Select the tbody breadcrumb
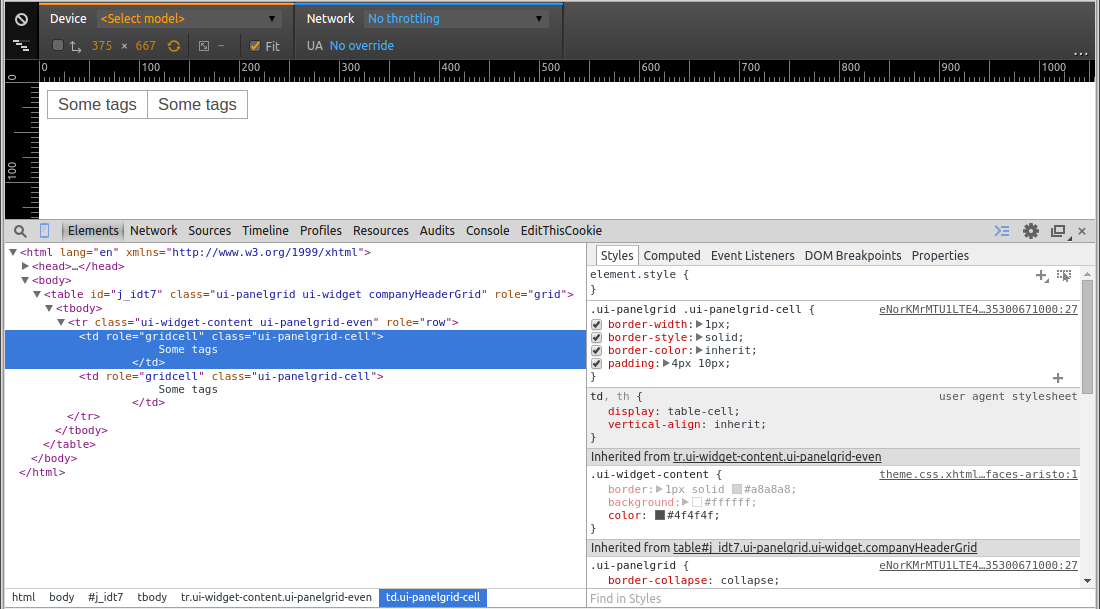This screenshot has height=609, width=1100. click(x=152, y=598)
